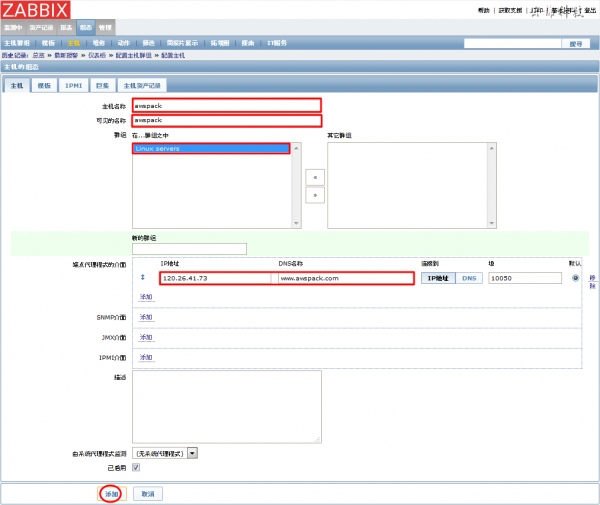600x505 pixels.
Task: Open the agent proxy monitoring dropdown
Action: [x=166, y=452]
